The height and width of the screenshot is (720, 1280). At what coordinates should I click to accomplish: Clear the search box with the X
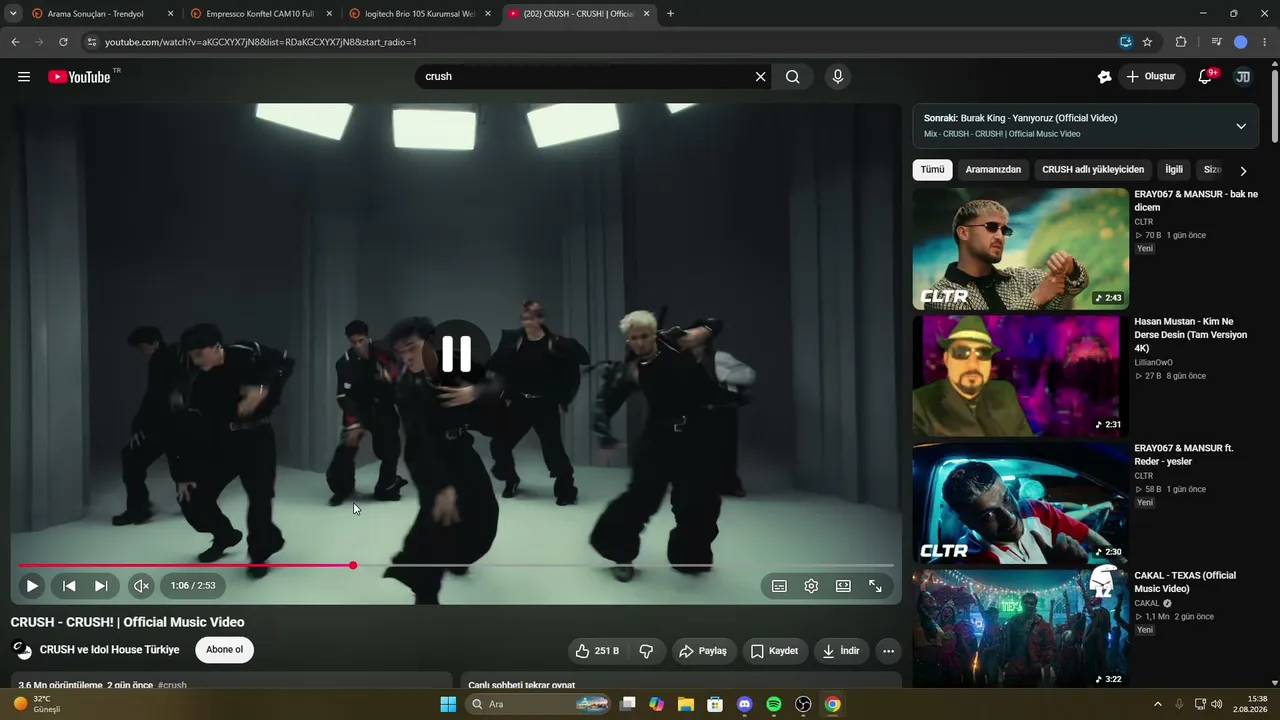tap(761, 77)
